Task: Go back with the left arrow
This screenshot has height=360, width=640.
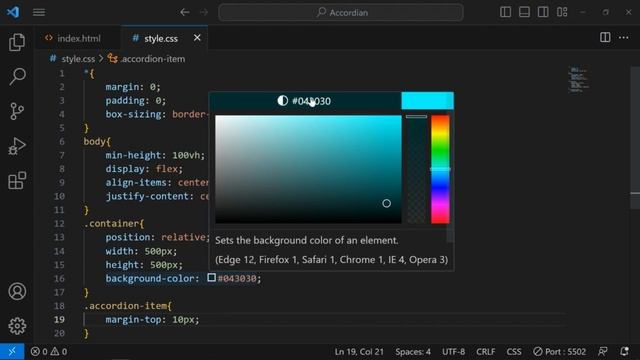Action: pos(185,12)
